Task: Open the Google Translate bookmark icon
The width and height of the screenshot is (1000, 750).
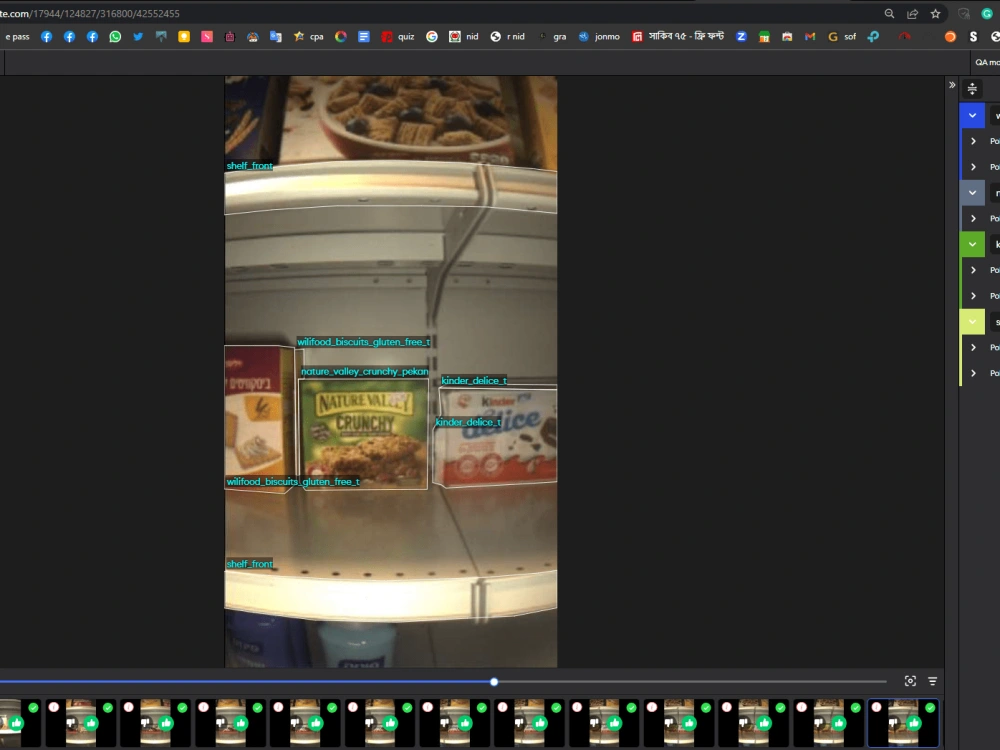Action: [276, 36]
